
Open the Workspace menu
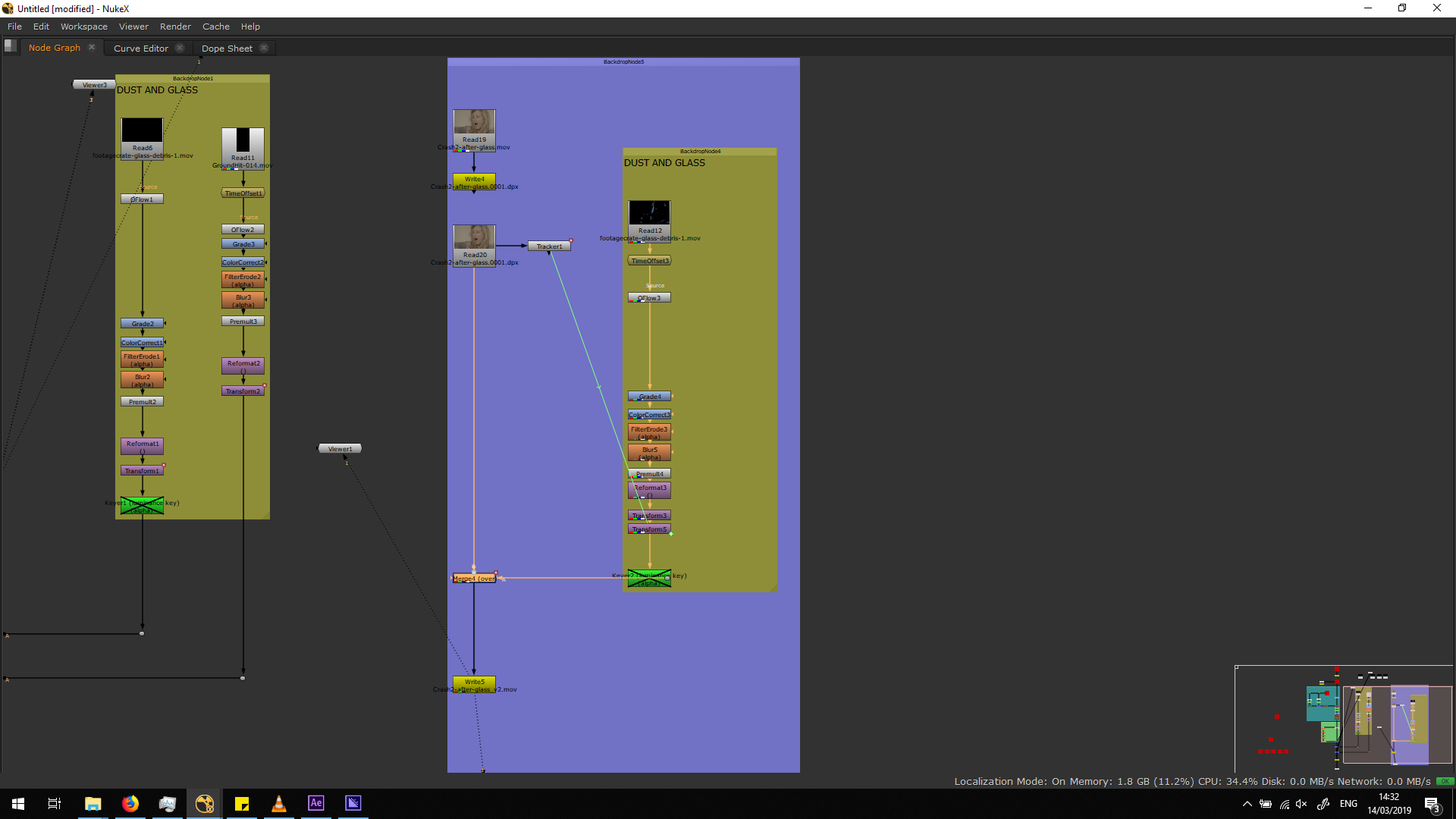83,27
